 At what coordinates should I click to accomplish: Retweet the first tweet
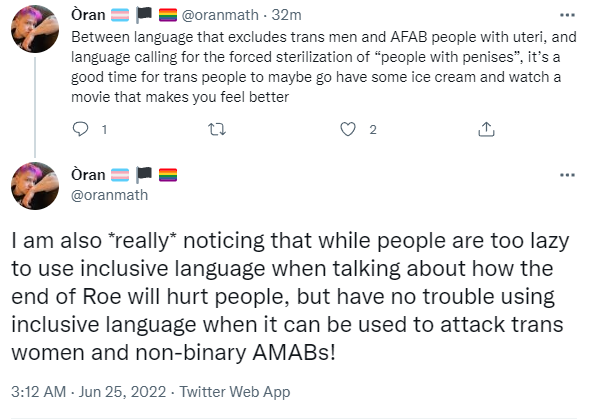tap(217, 130)
